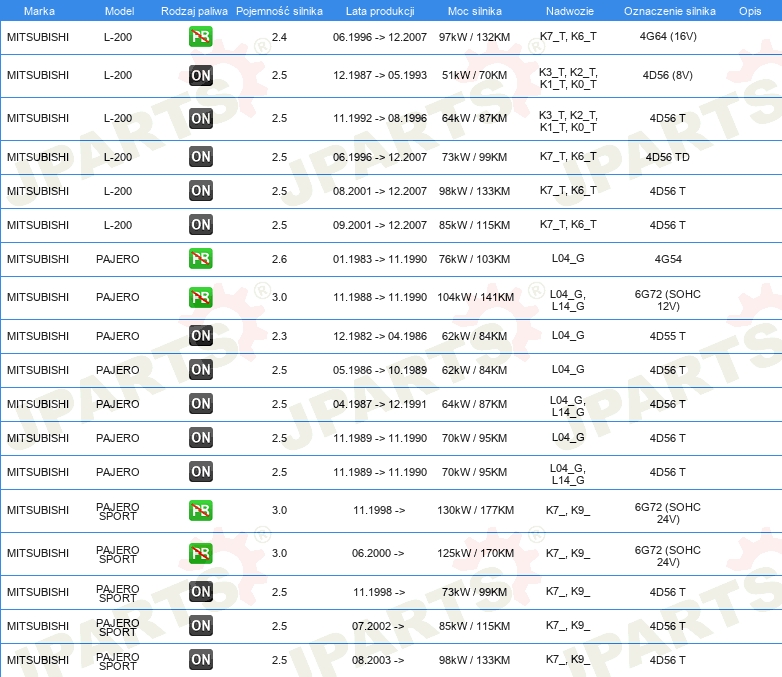This screenshot has width=782, height=677.
Task: Click the ON icon in L-200 85kW / 115KM row
Action: pos(200,225)
